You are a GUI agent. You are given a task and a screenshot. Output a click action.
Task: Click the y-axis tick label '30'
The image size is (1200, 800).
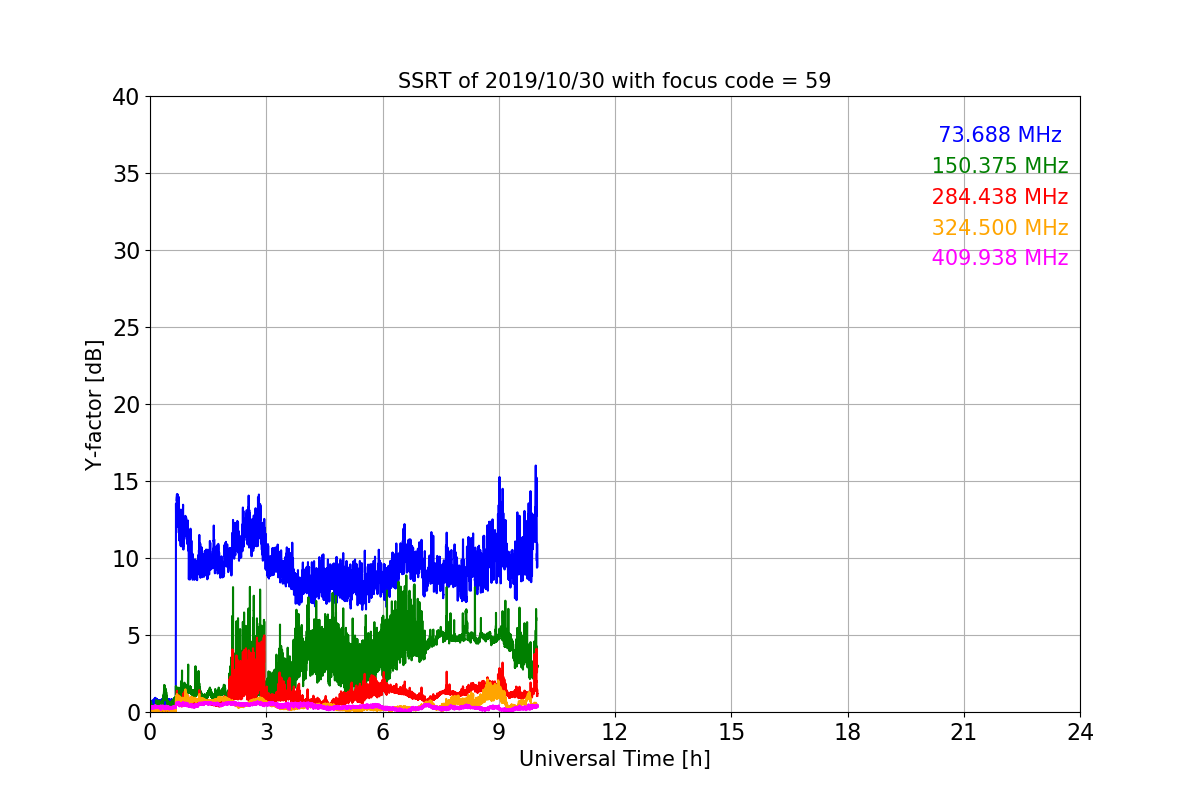click(x=126, y=251)
